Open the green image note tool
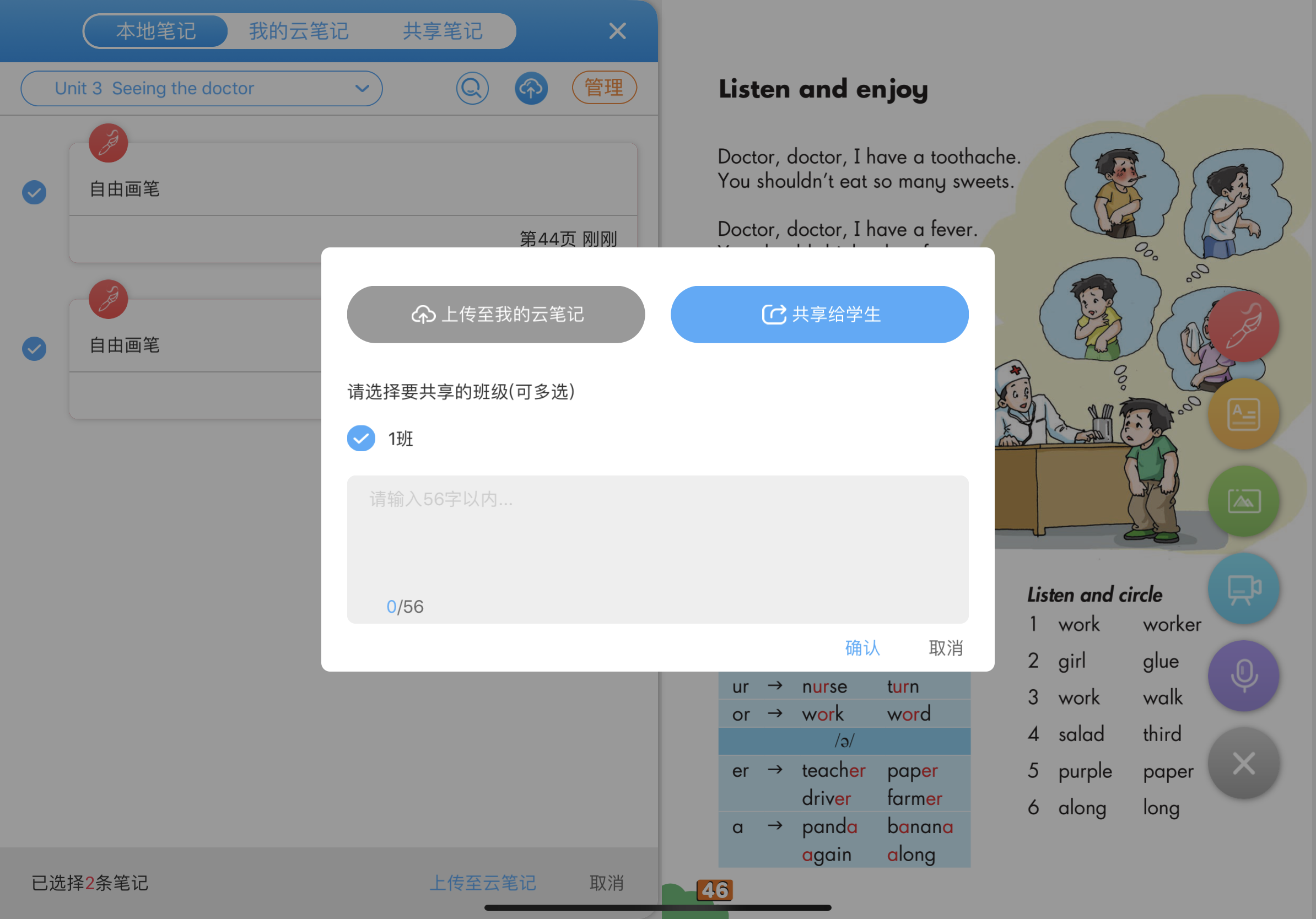The image size is (1316, 919). 1243,501
